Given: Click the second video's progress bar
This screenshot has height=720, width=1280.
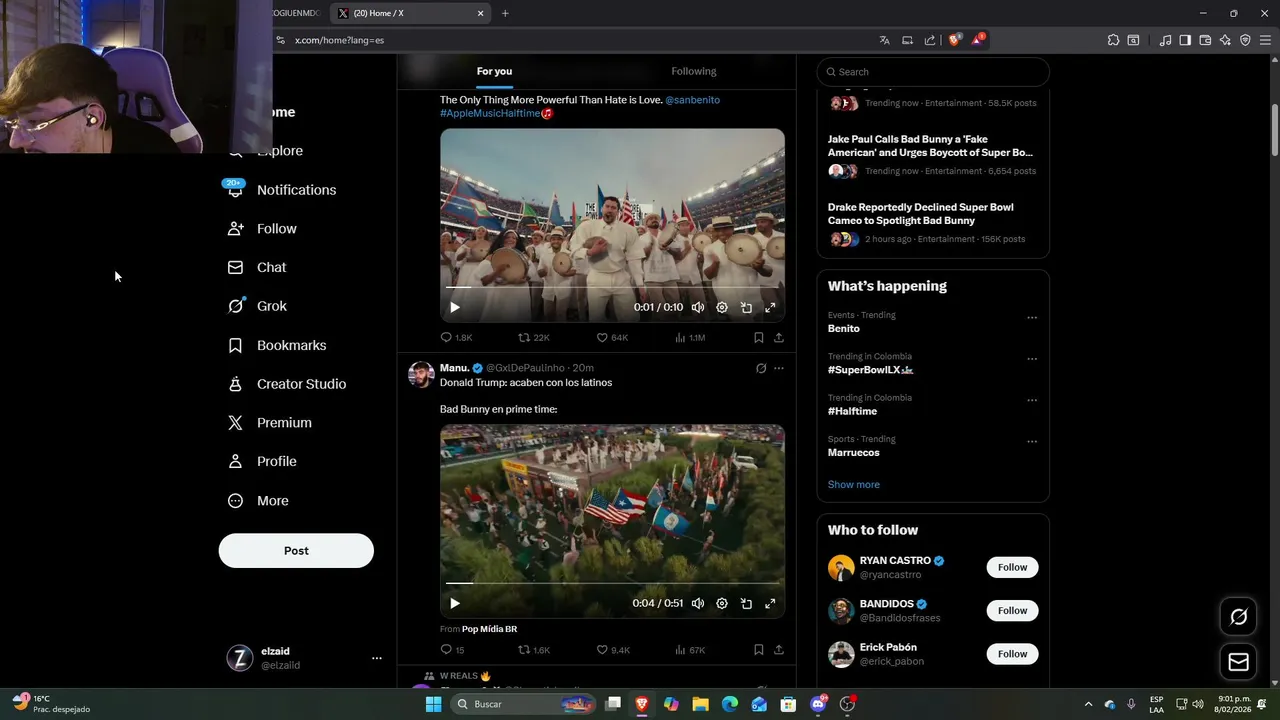Looking at the screenshot, I should (x=612, y=583).
